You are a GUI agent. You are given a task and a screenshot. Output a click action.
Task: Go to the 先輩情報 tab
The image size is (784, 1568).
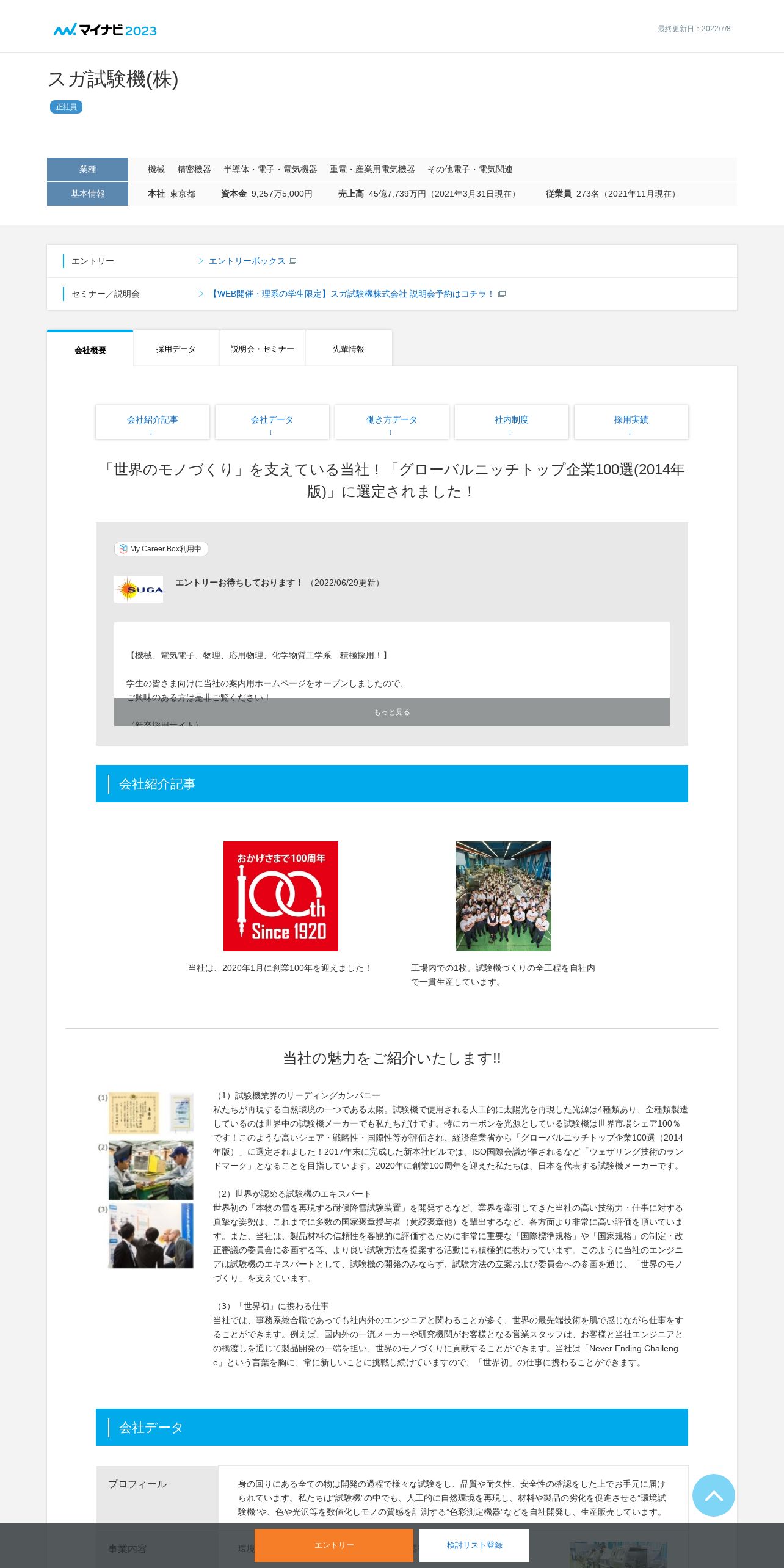click(x=349, y=349)
